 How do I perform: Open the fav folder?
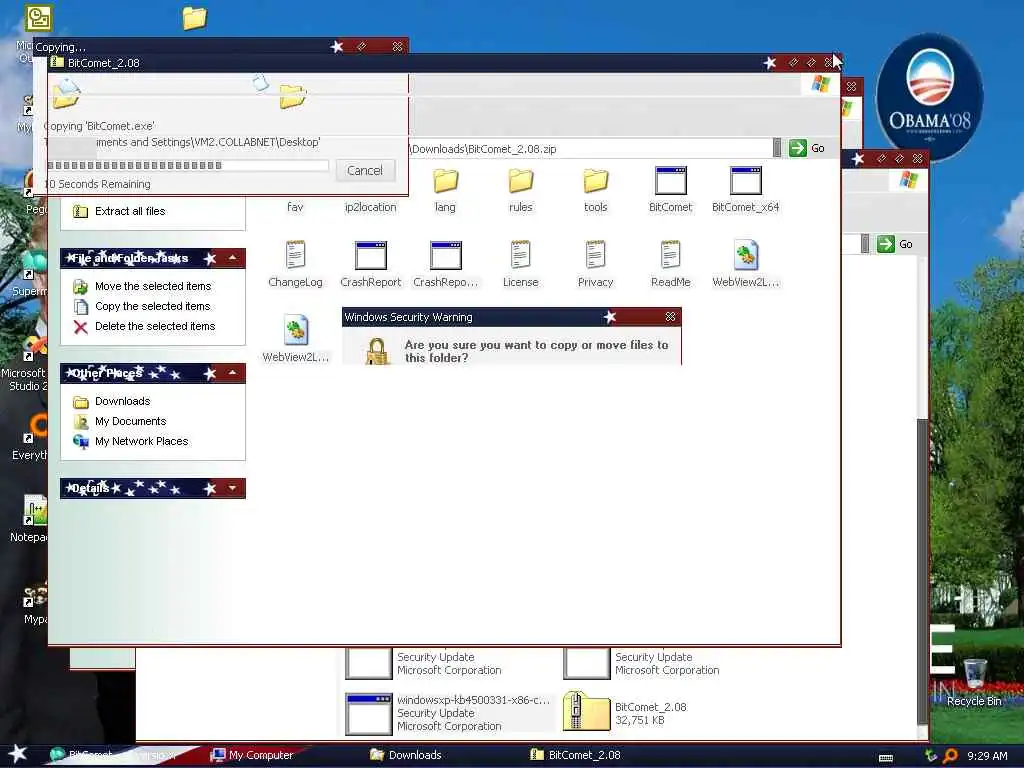(295, 206)
